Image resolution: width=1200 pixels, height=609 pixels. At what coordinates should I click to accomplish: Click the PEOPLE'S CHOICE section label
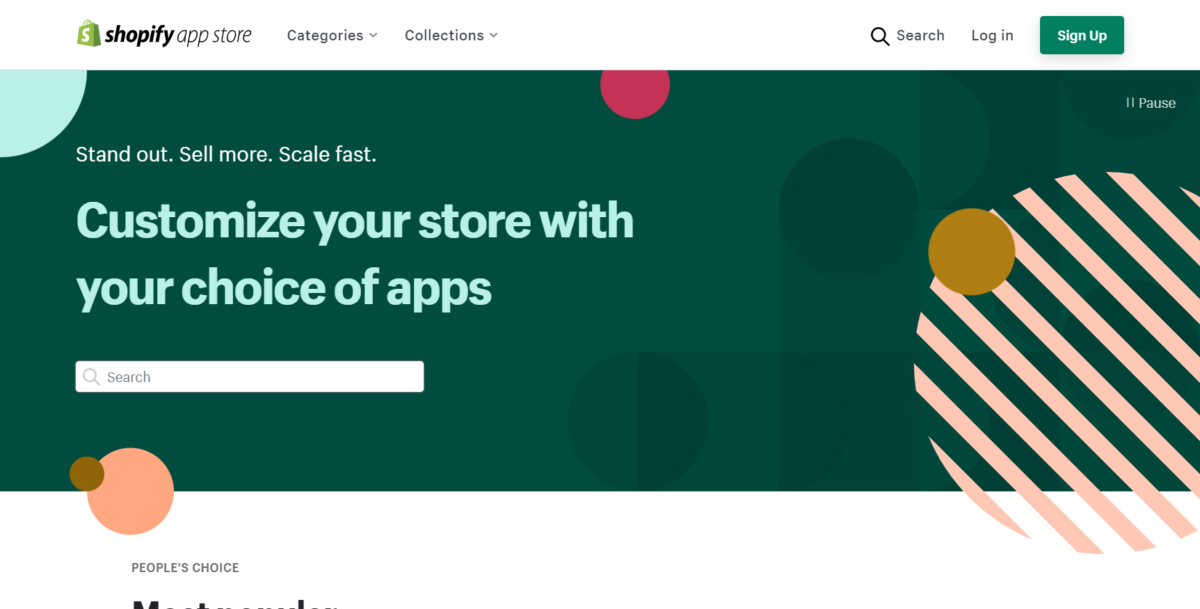pyautogui.click(x=185, y=568)
